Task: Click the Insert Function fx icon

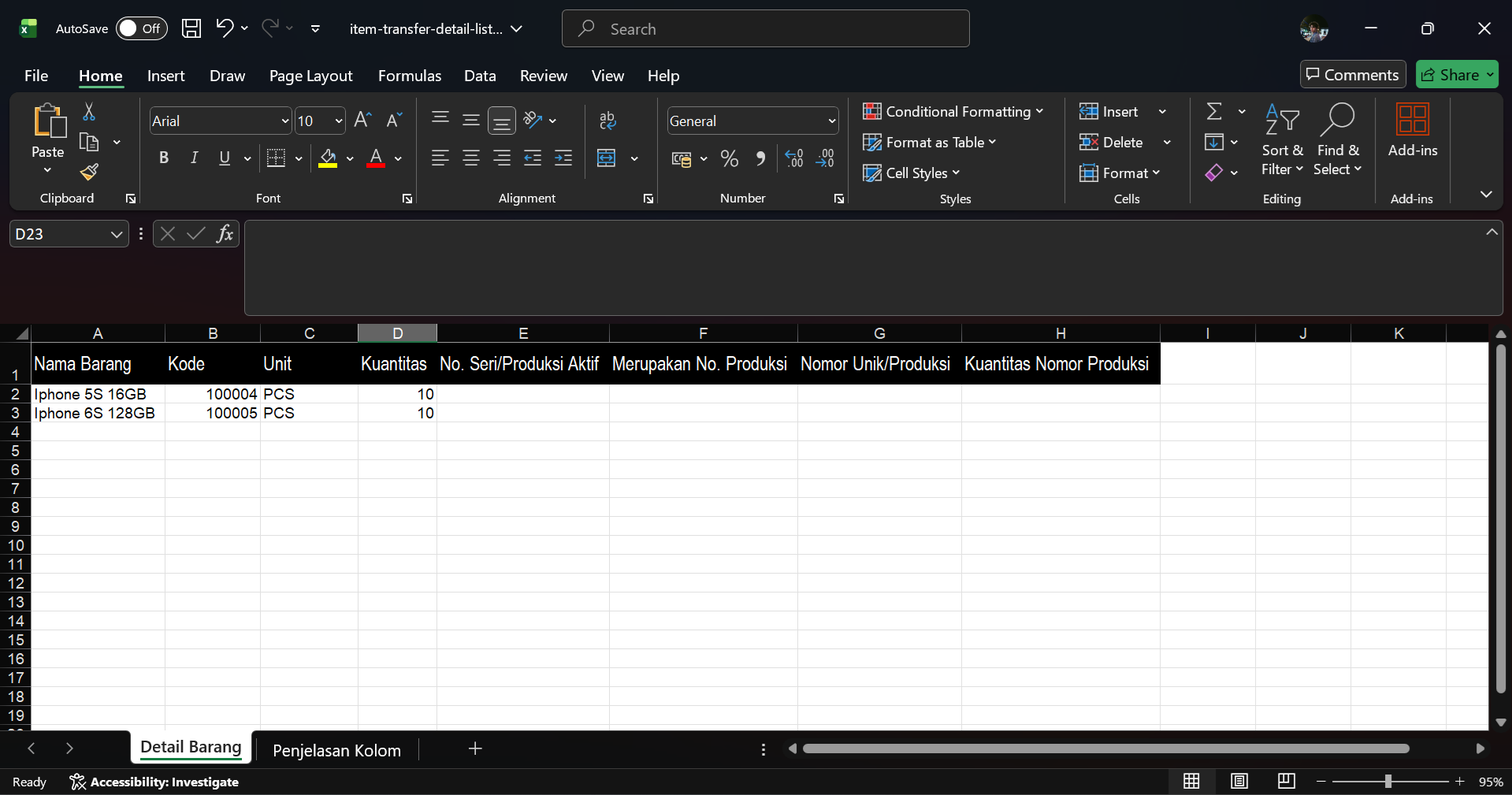Action: pos(225,234)
